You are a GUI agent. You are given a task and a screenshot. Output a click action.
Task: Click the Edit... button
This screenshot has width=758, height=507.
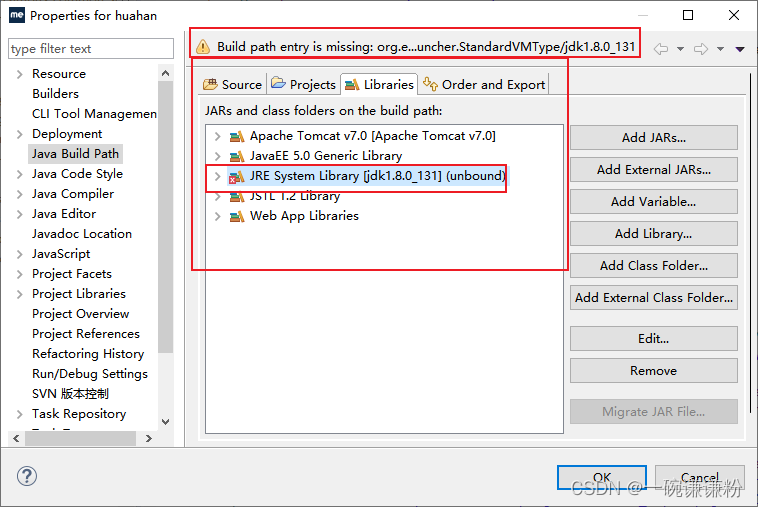(x=654, y=339)
